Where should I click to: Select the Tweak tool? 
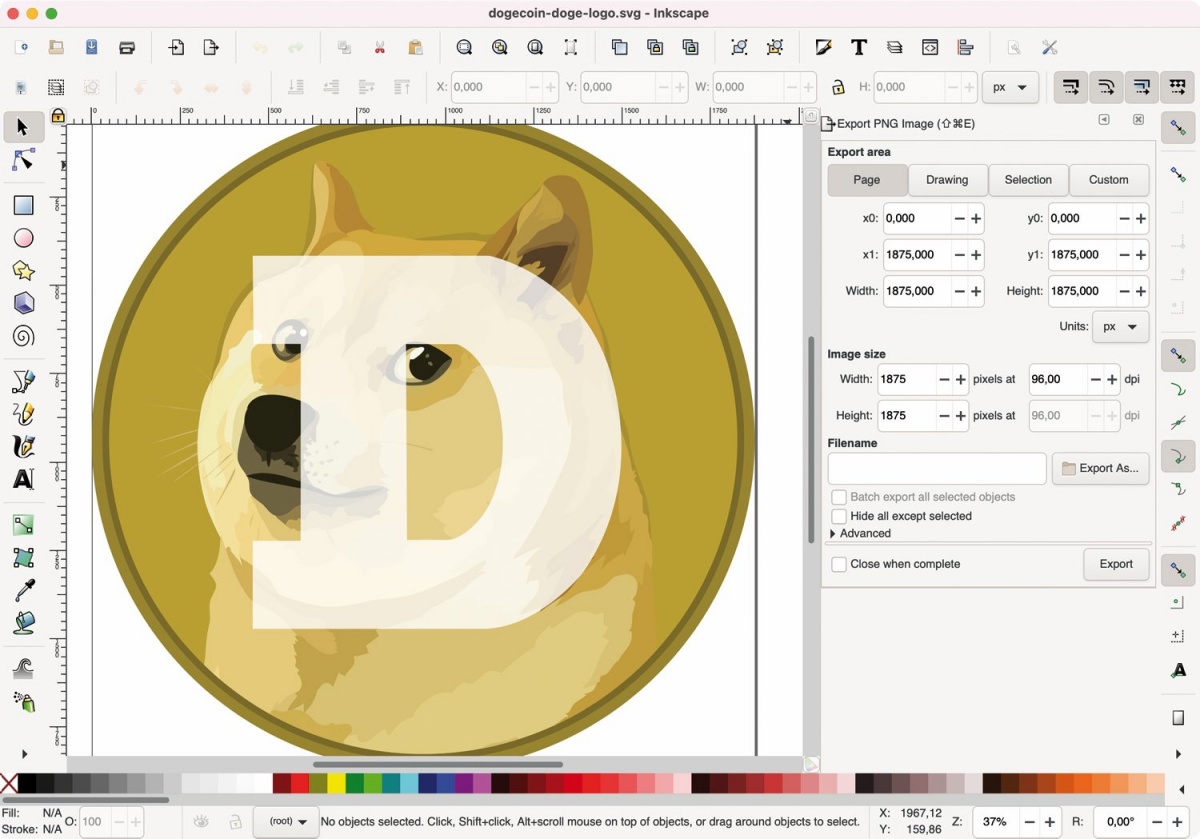pos(23,669)
